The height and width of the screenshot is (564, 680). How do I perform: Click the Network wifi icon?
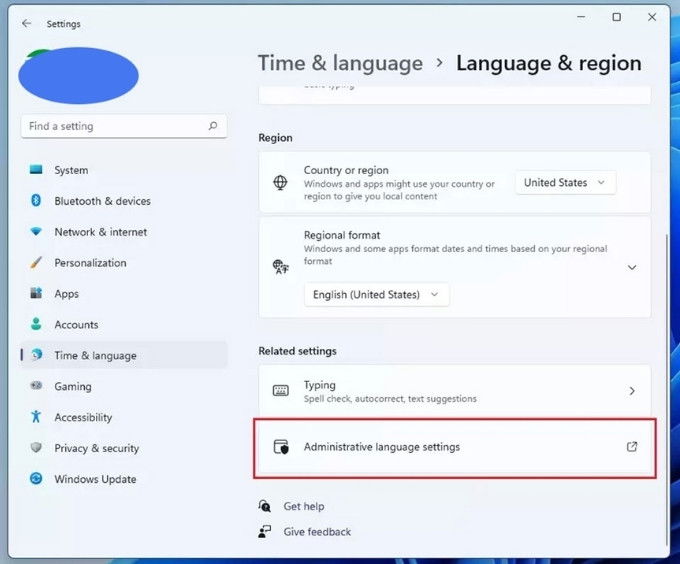point(36,231)
